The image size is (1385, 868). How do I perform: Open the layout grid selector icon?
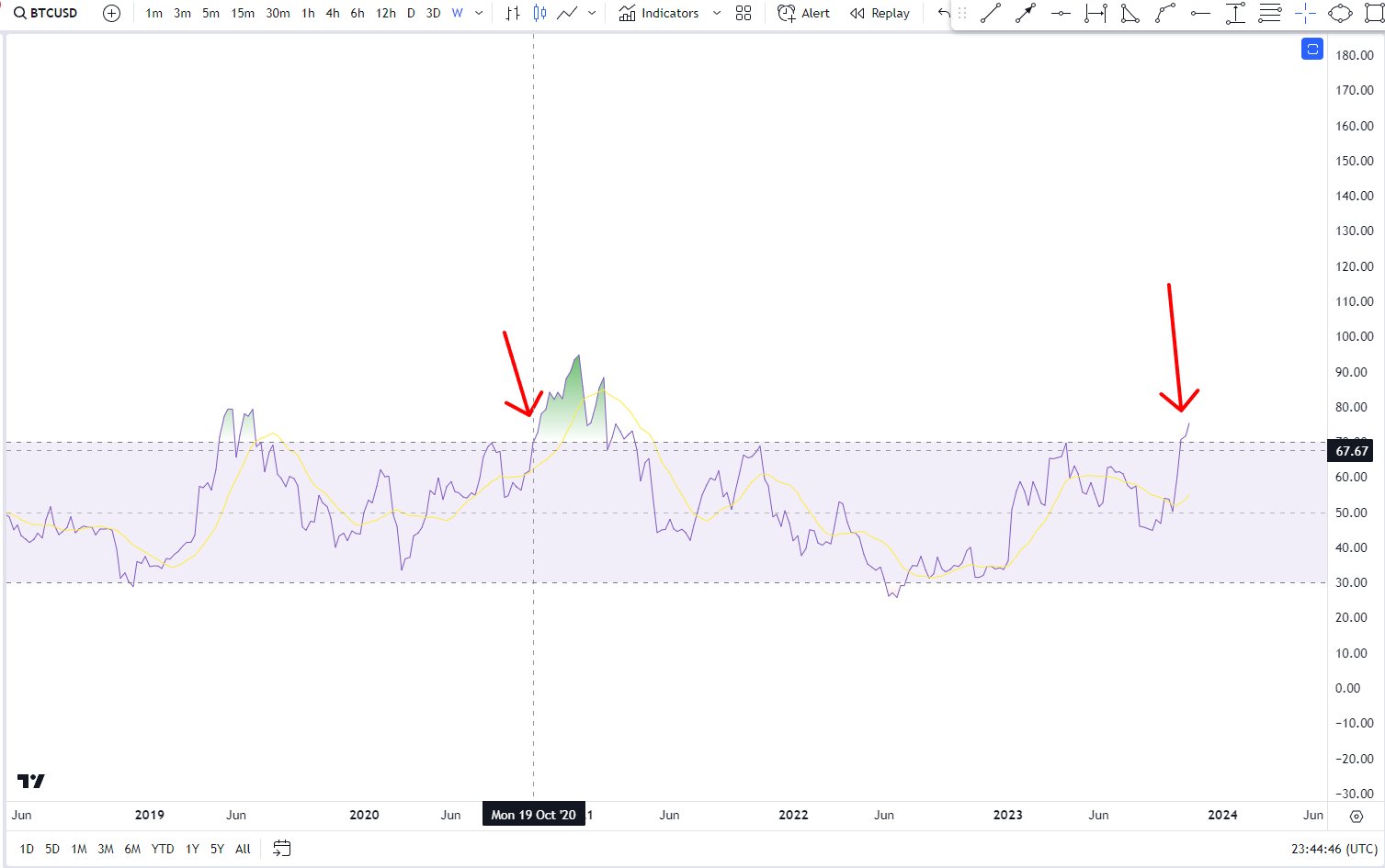point(744,13)
